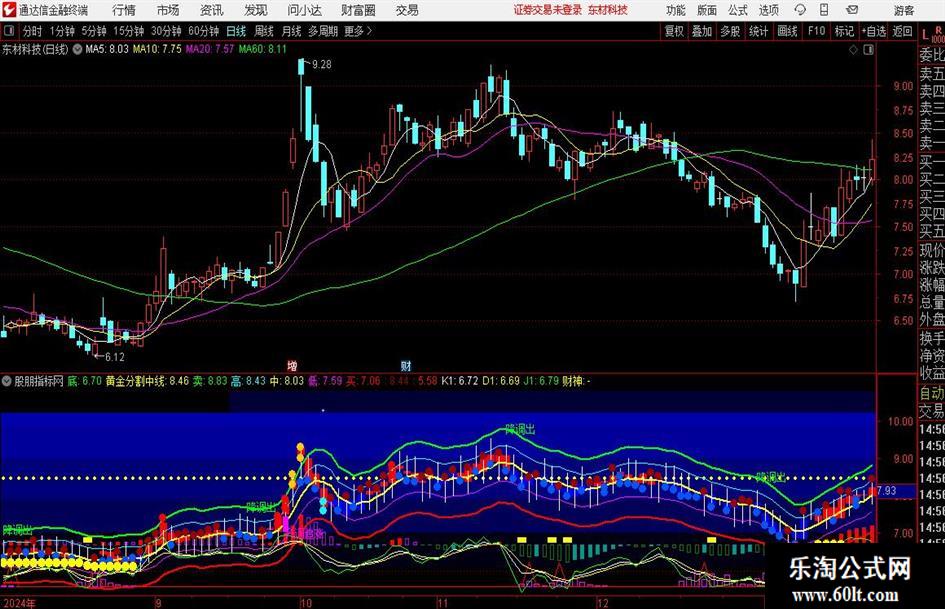Screen dimensions: 945x609
Task: Open the 交易 menu
Action: click(x=407, y=10)
